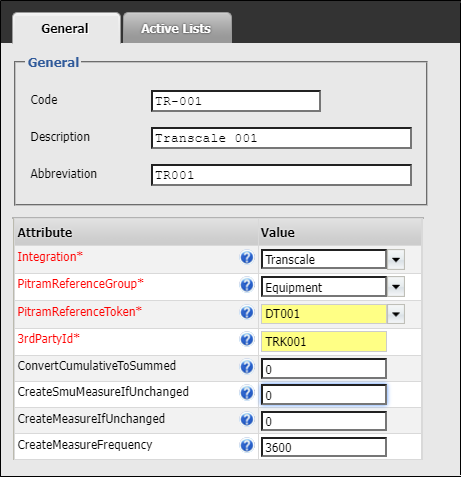Expand the Integration dropdown arrow
The image size is (461, 477).
(396, 259)
